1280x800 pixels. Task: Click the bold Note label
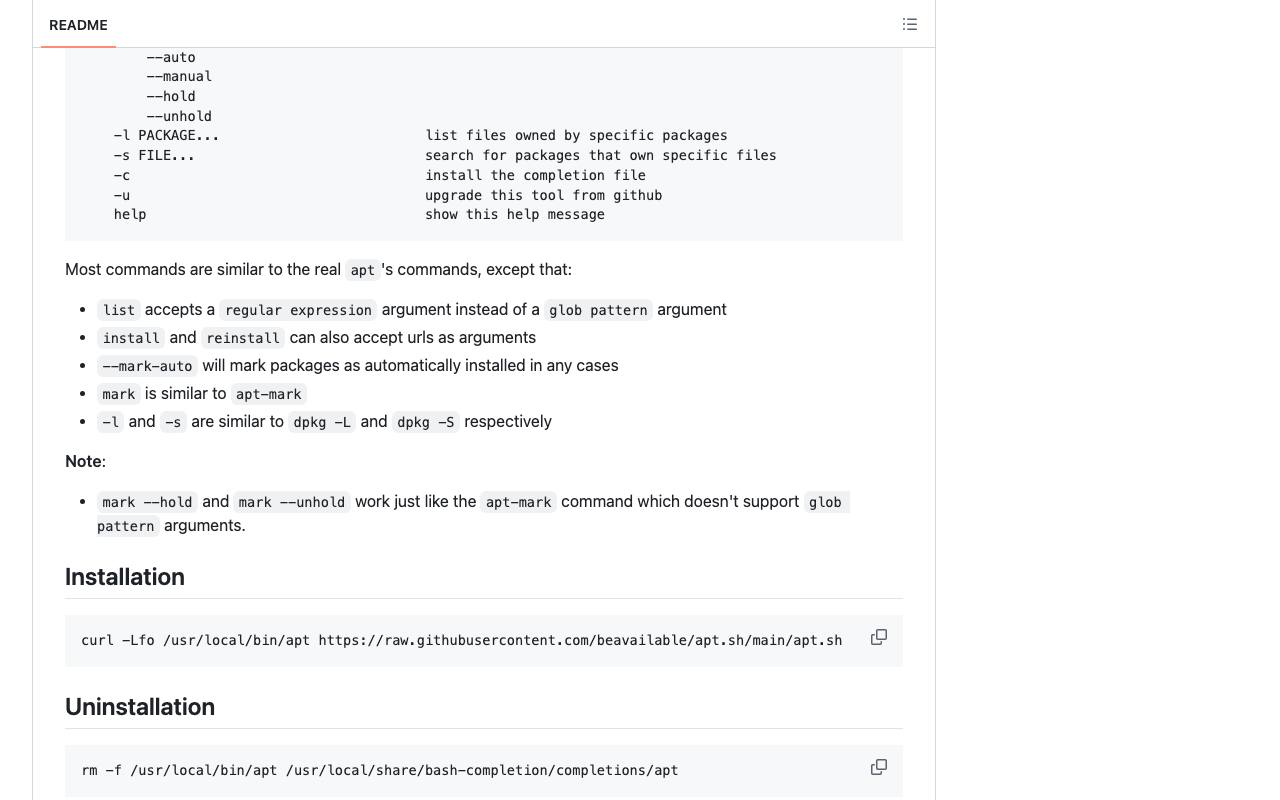(84, 461)
